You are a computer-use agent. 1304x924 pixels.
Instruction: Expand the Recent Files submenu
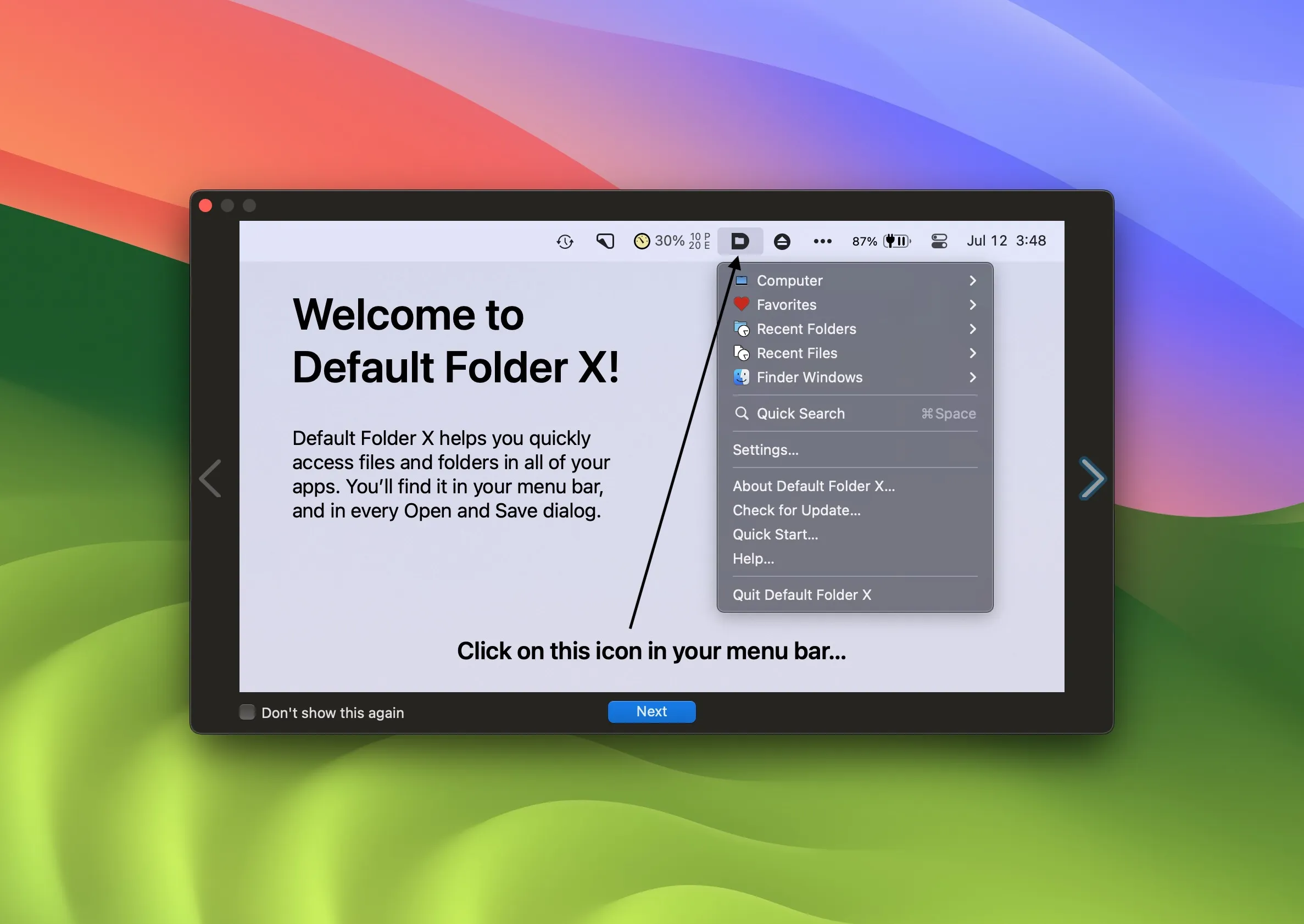coord(973,353)
